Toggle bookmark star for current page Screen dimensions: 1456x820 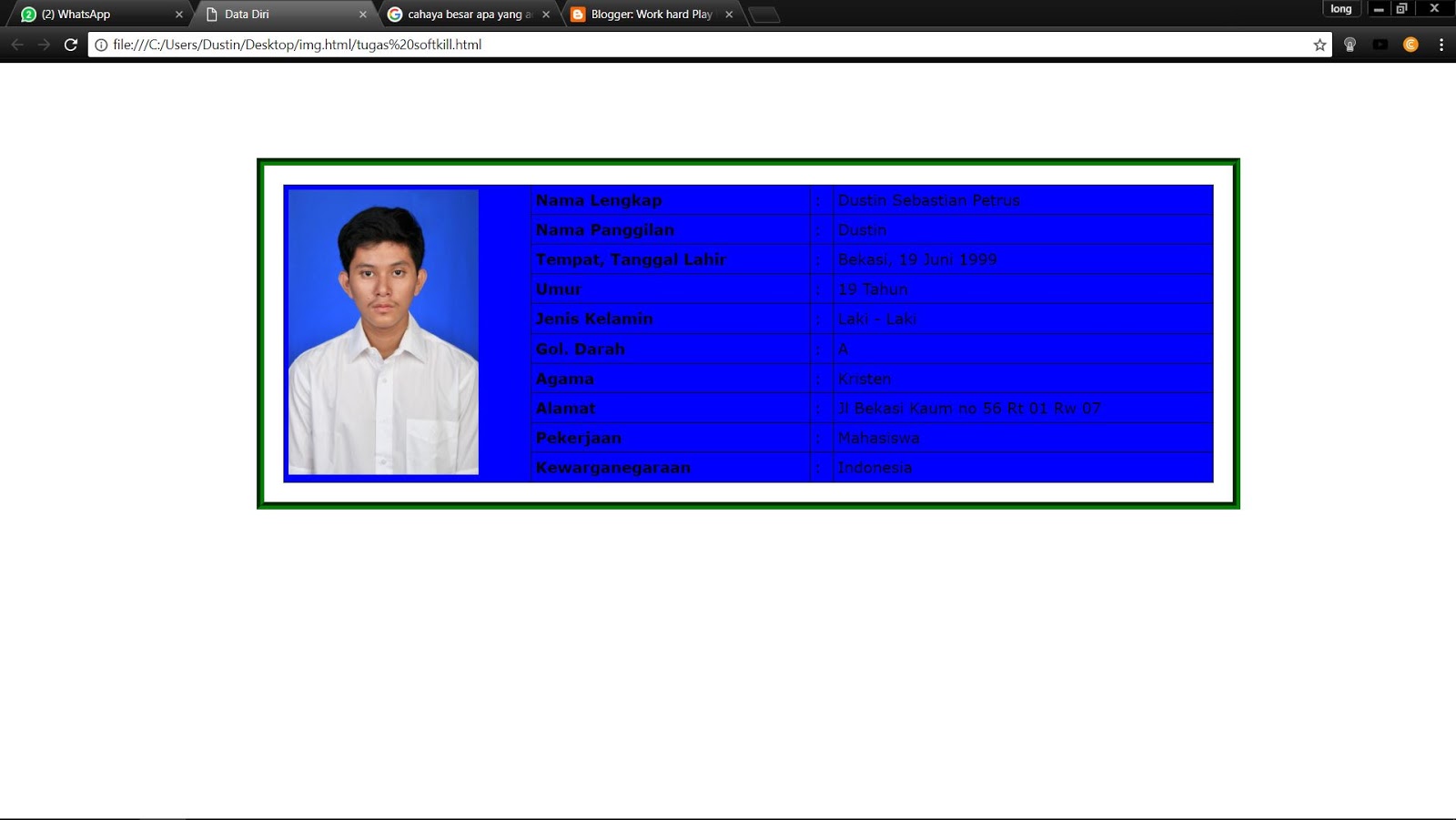click(1318, 44)
